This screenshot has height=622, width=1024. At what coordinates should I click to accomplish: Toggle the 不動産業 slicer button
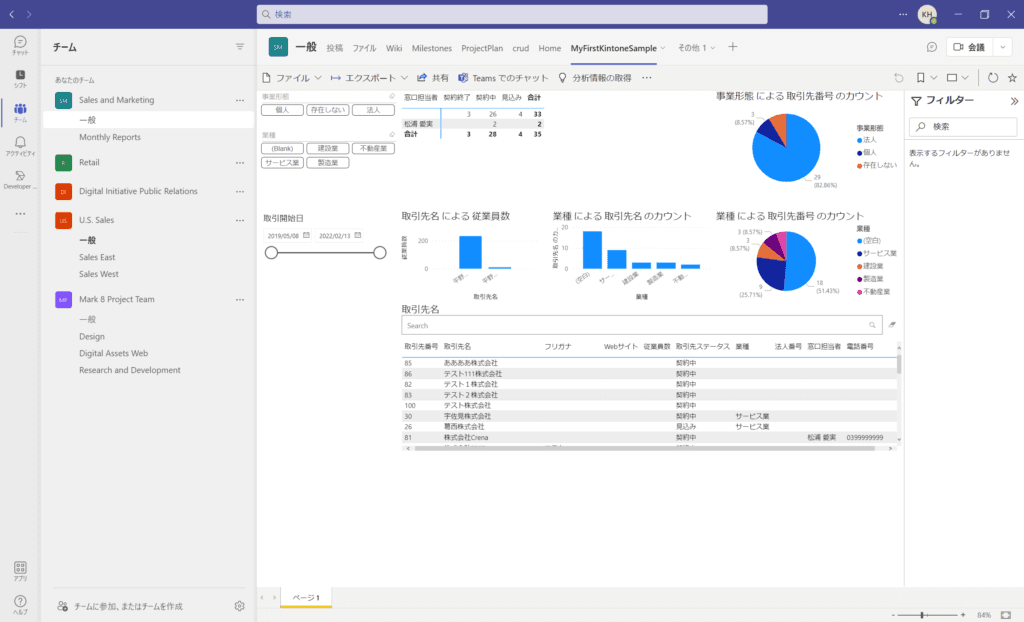[x=374, y=148]
